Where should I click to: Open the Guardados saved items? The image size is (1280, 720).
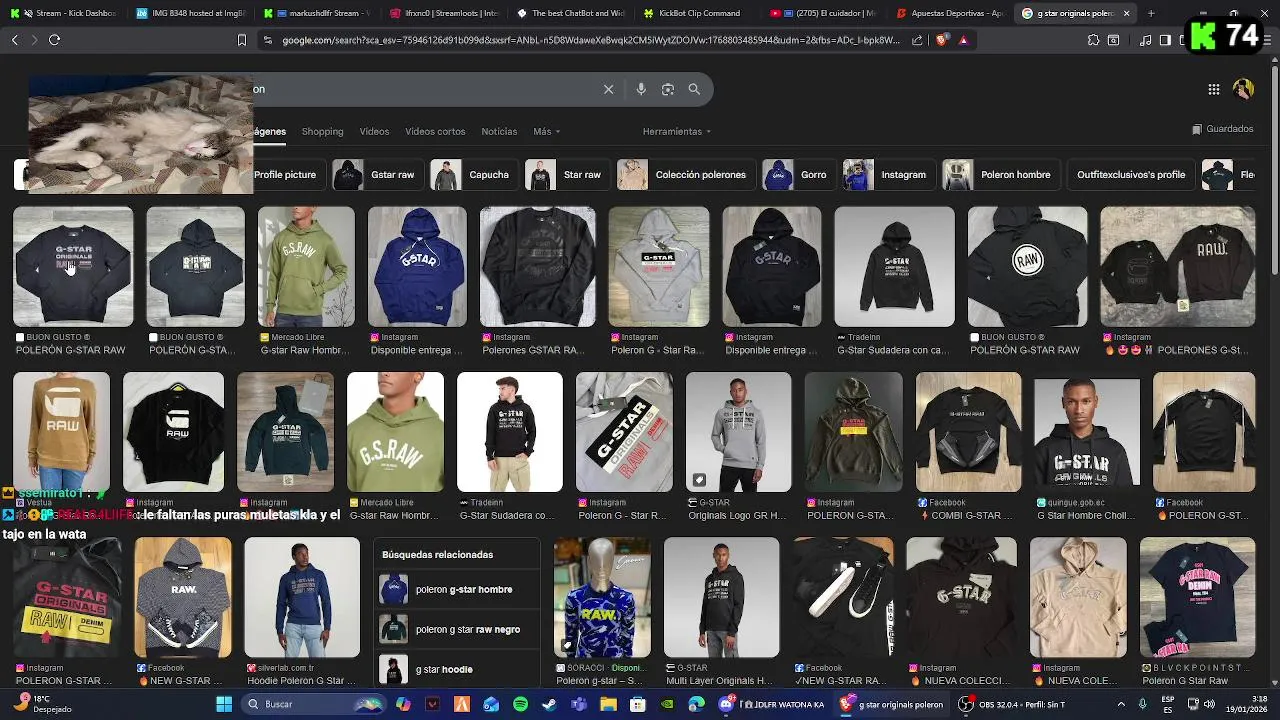[1222, 129]
